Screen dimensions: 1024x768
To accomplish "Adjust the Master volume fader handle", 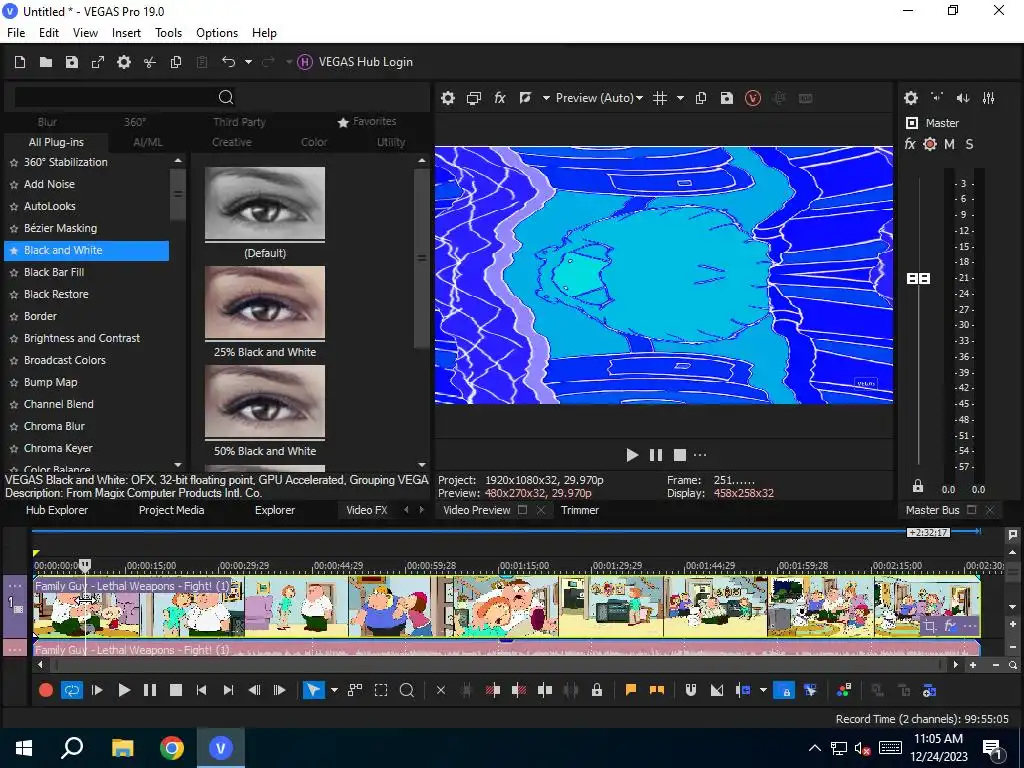I will pos(918,279).
